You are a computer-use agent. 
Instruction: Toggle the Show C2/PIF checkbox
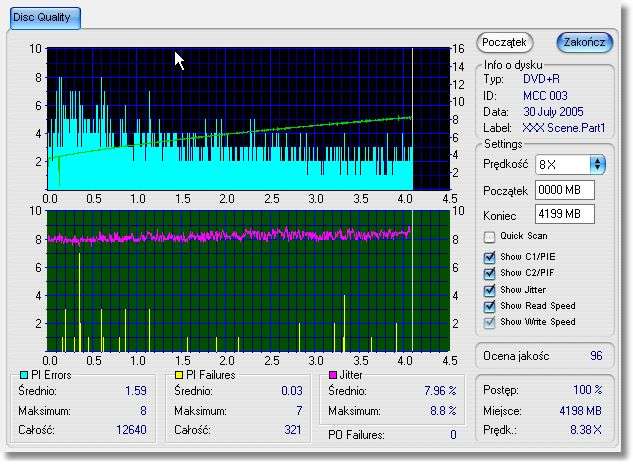pos(489,273)
